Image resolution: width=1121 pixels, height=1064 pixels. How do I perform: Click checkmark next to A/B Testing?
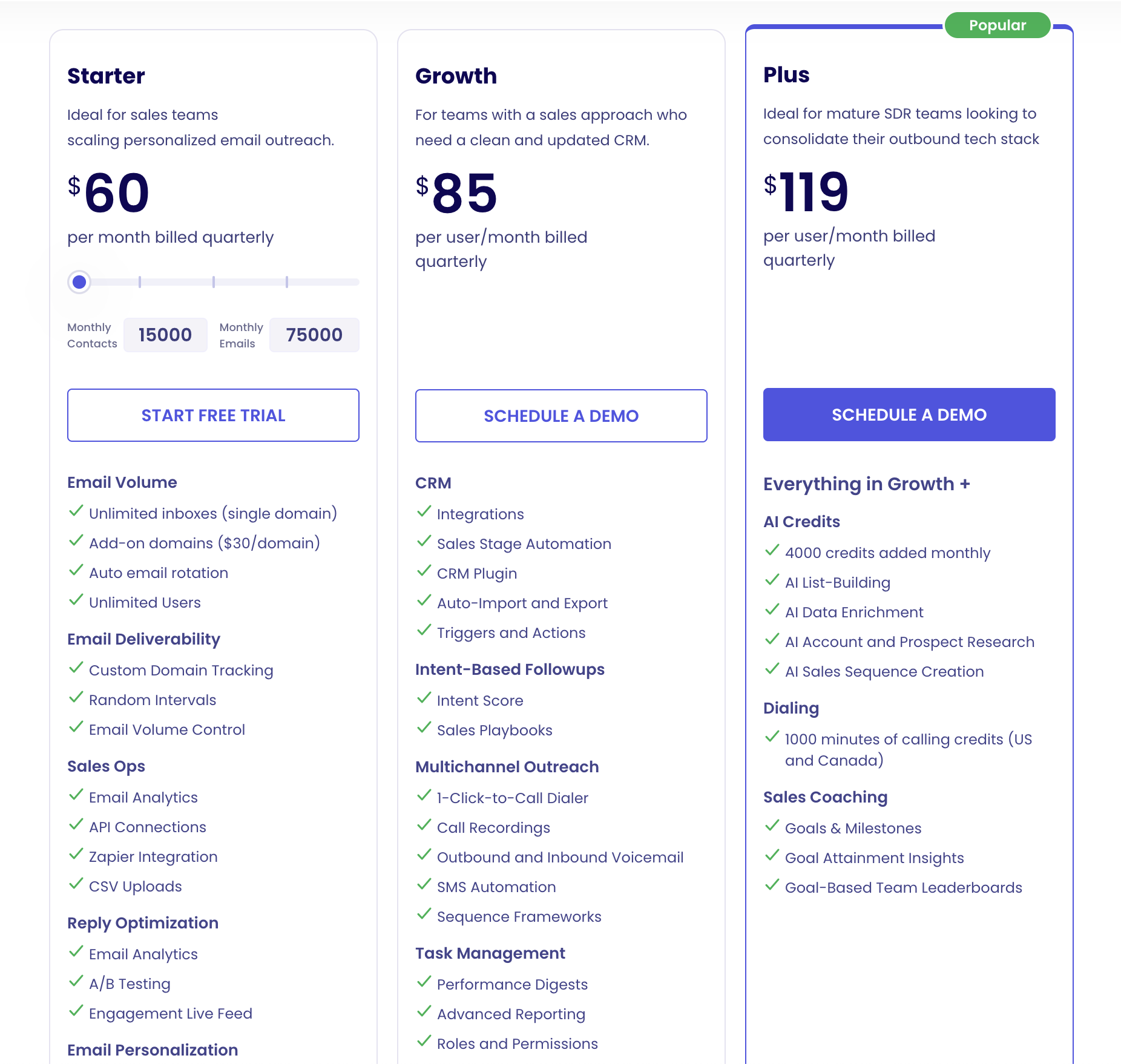pos(76,982)
